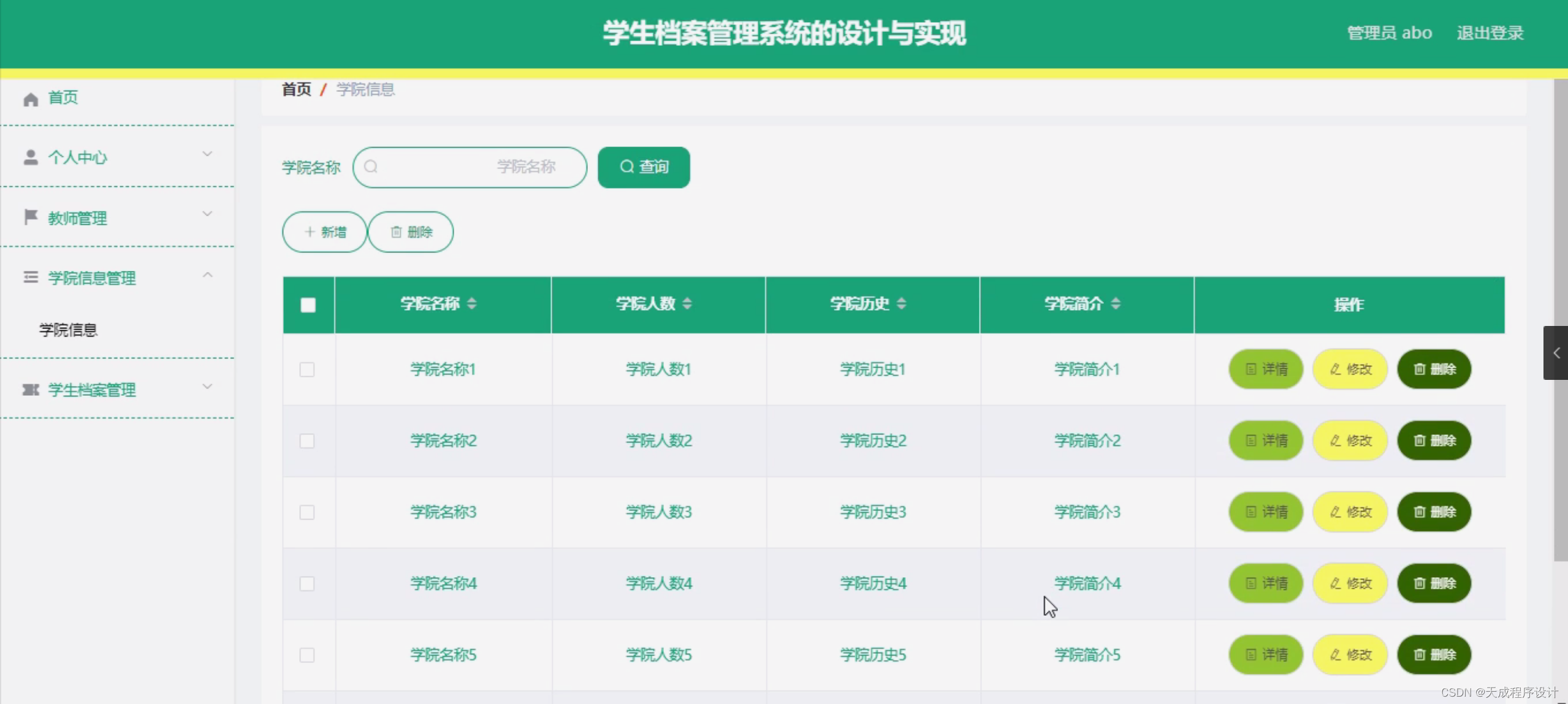Check the checkbox for the 学院名称1 row
The height and width of the screenshot is (704, 1568).
307,369
